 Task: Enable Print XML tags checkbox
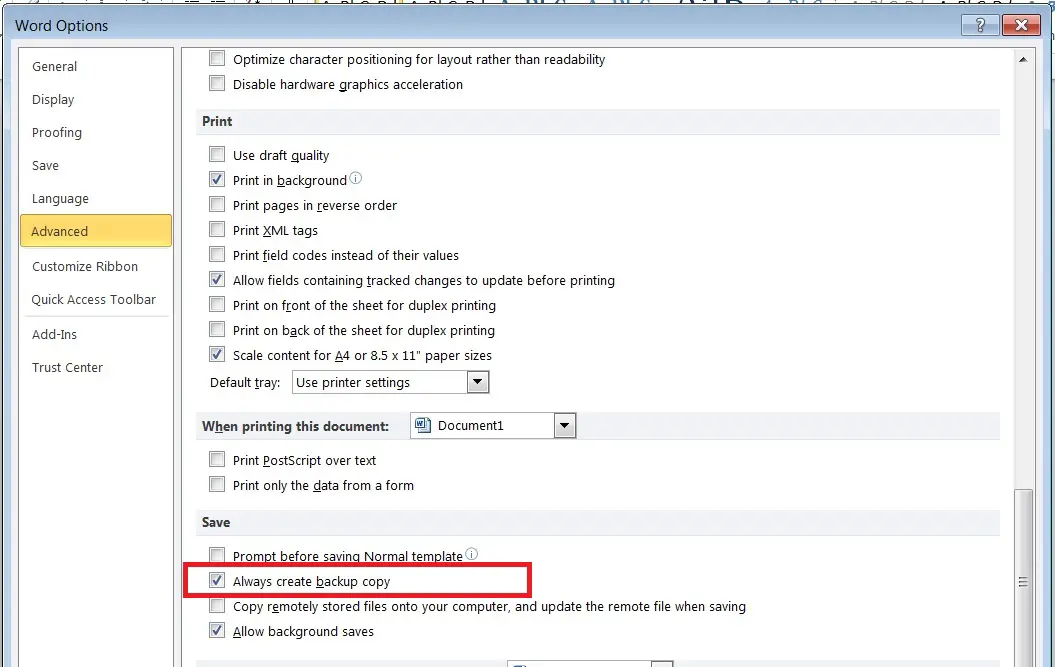[217, 230]
